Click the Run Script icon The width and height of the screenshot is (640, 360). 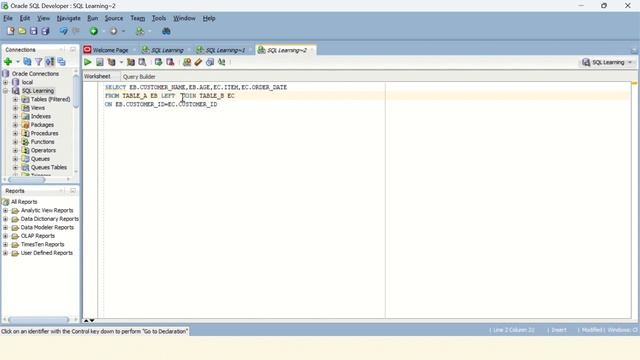[100, 62]
